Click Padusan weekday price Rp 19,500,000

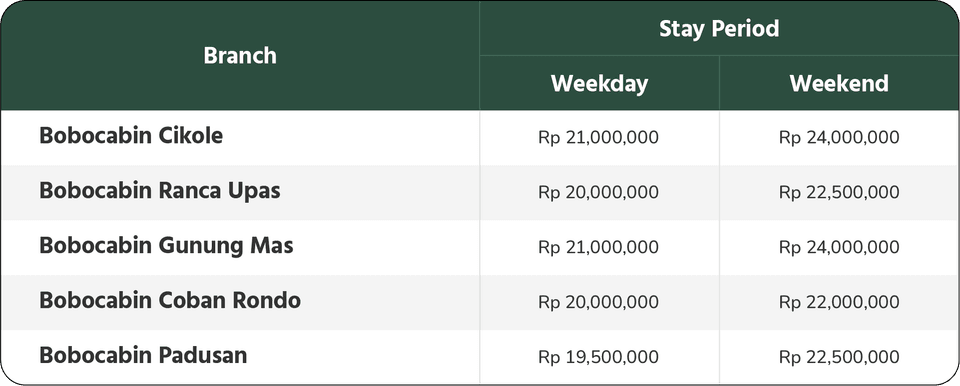coord(599,357)
